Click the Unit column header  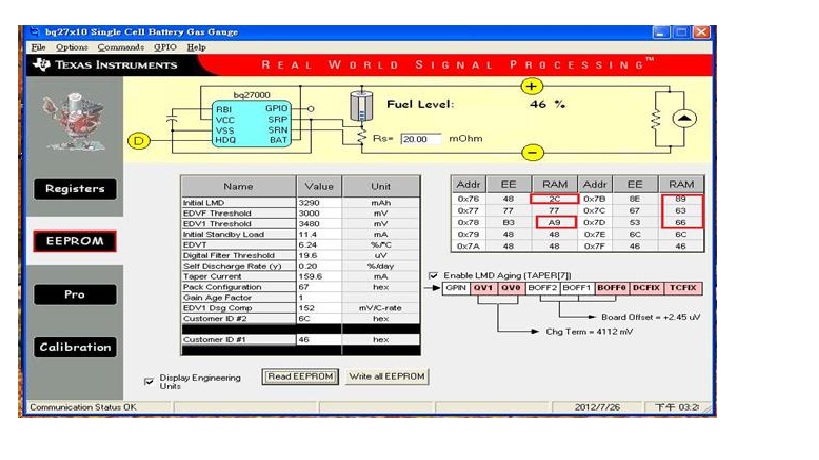[x=381, y=186]
